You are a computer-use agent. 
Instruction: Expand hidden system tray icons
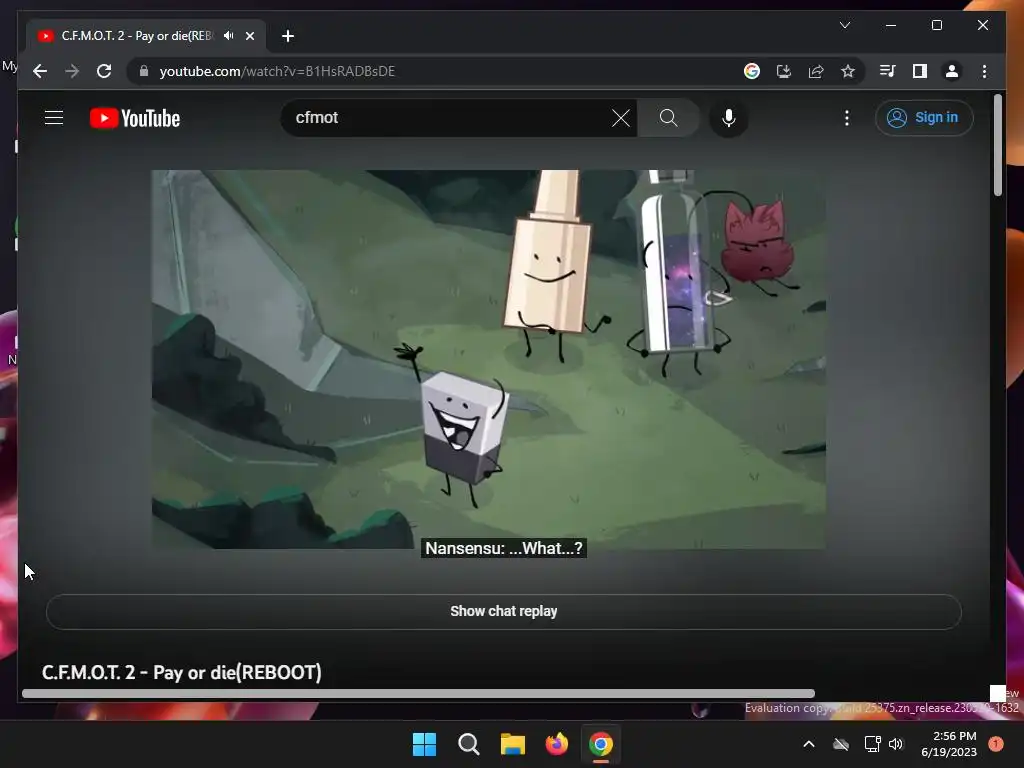808,744
